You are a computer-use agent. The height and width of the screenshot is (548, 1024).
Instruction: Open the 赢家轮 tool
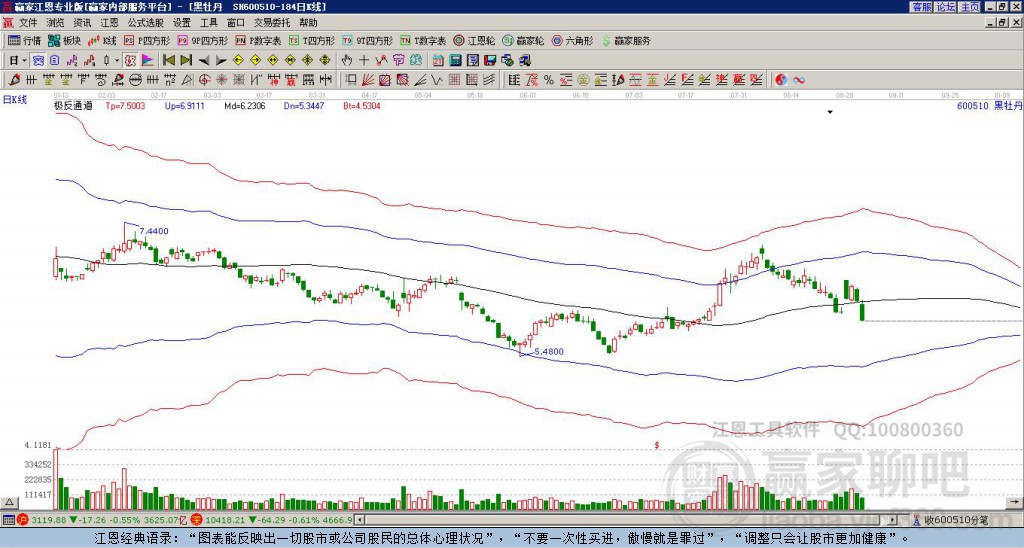click(x=523, y=40)
